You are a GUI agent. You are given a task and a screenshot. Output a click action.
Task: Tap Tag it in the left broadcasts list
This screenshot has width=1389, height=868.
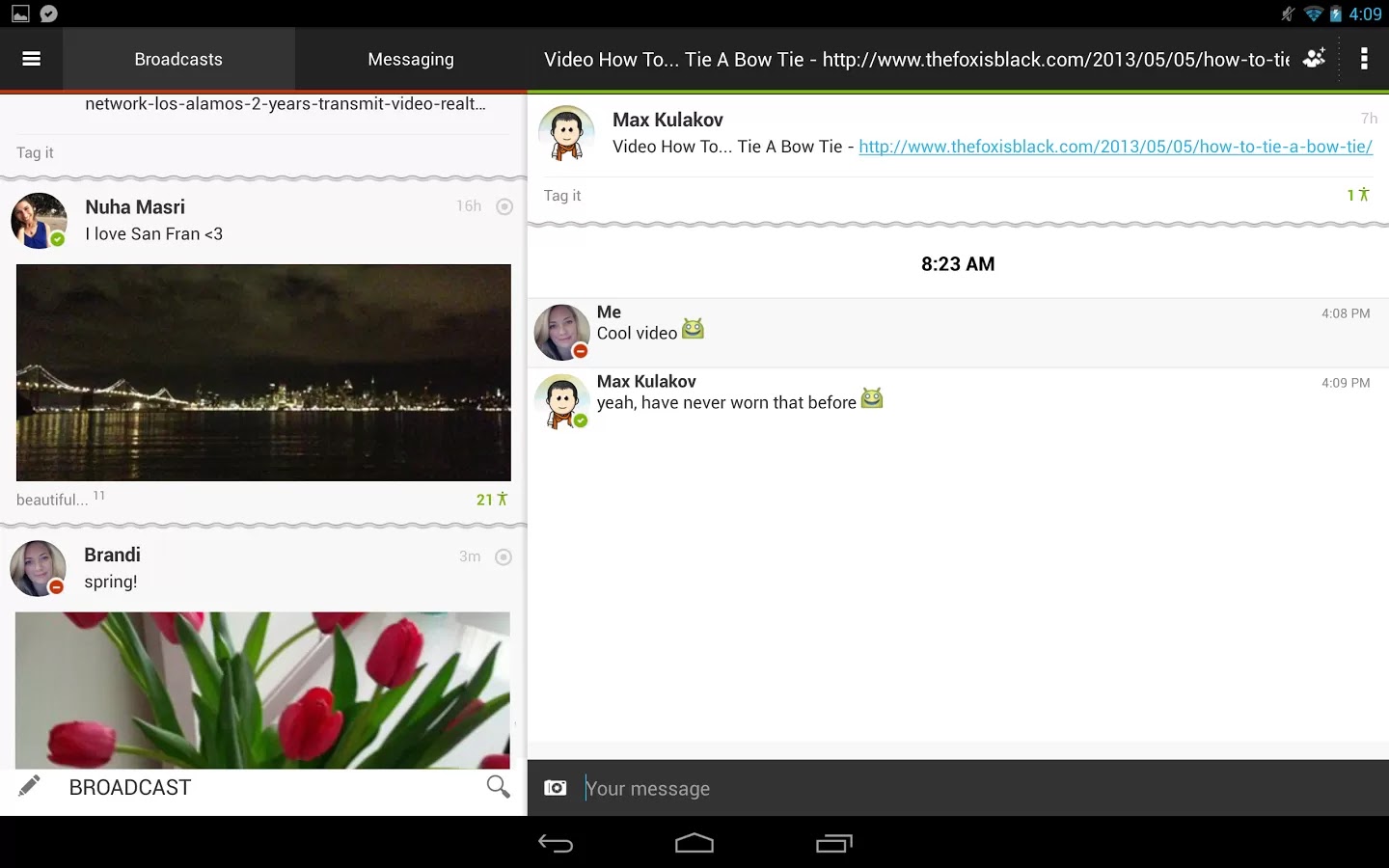(35, 152)
